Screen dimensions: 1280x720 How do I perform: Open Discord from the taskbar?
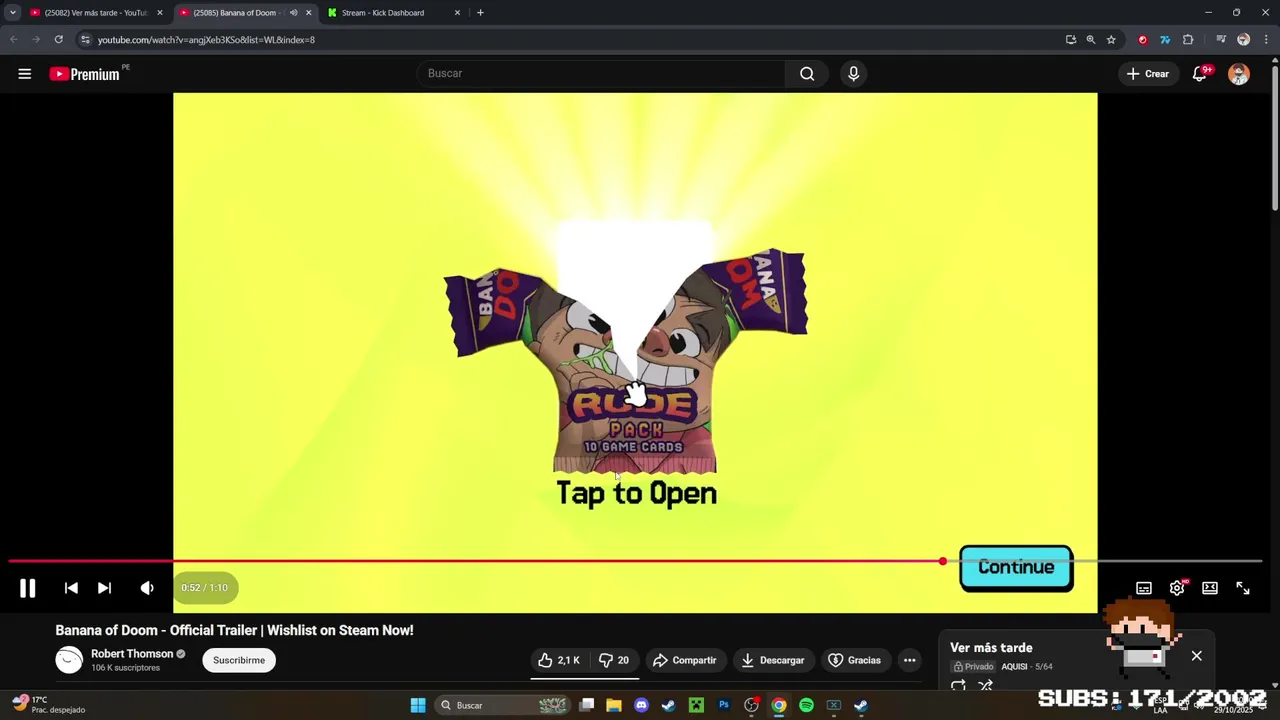[641, 705]
